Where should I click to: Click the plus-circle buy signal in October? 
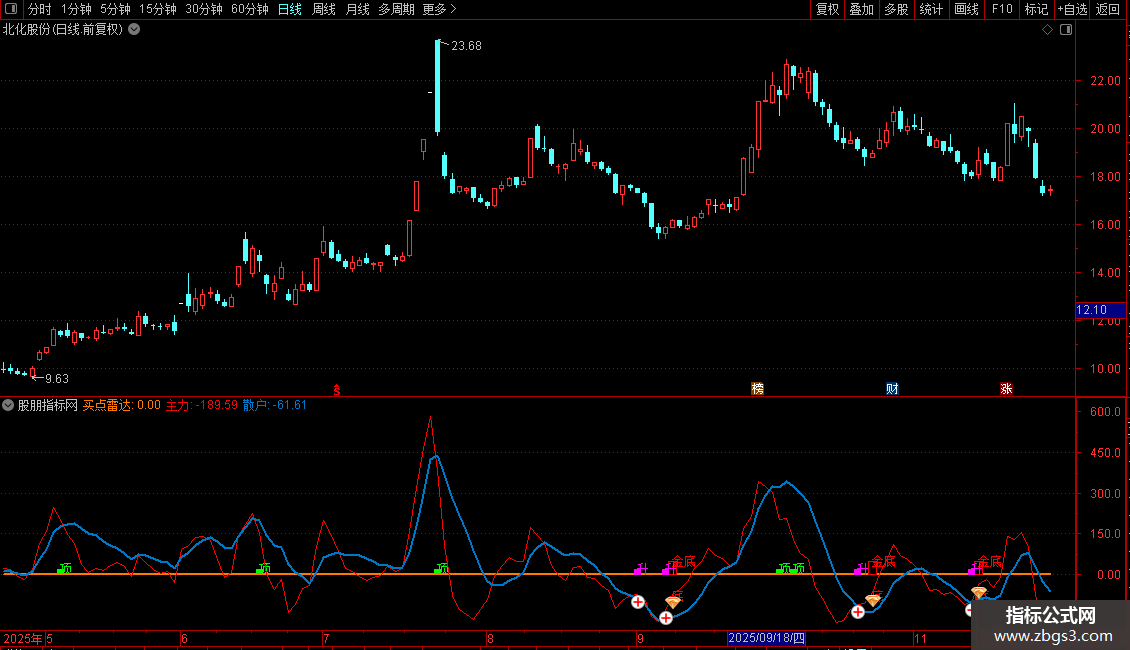[x=858, y=612]
